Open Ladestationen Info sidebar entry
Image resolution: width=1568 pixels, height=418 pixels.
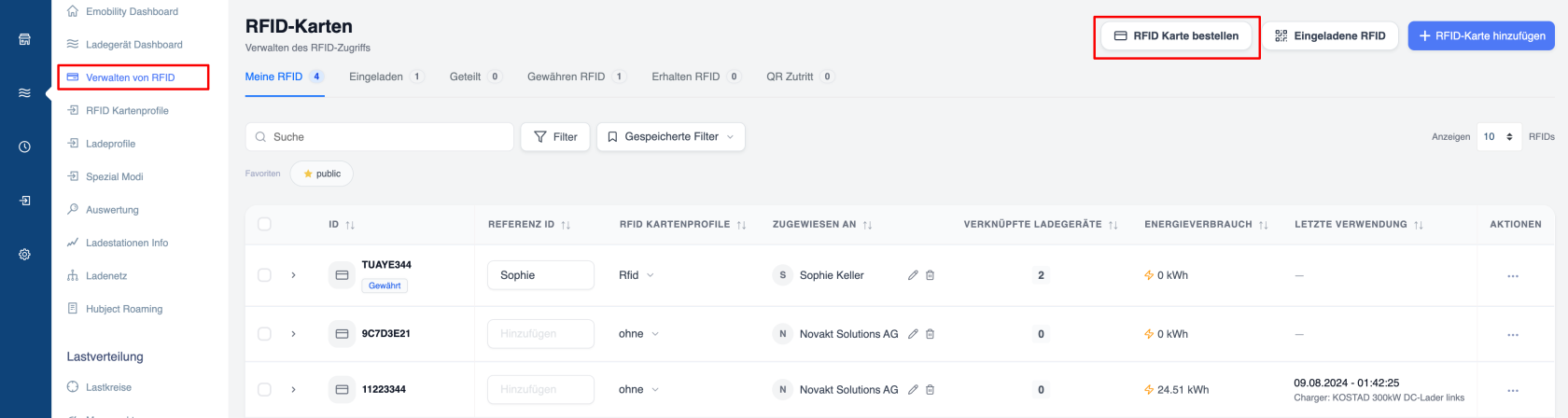118,243
